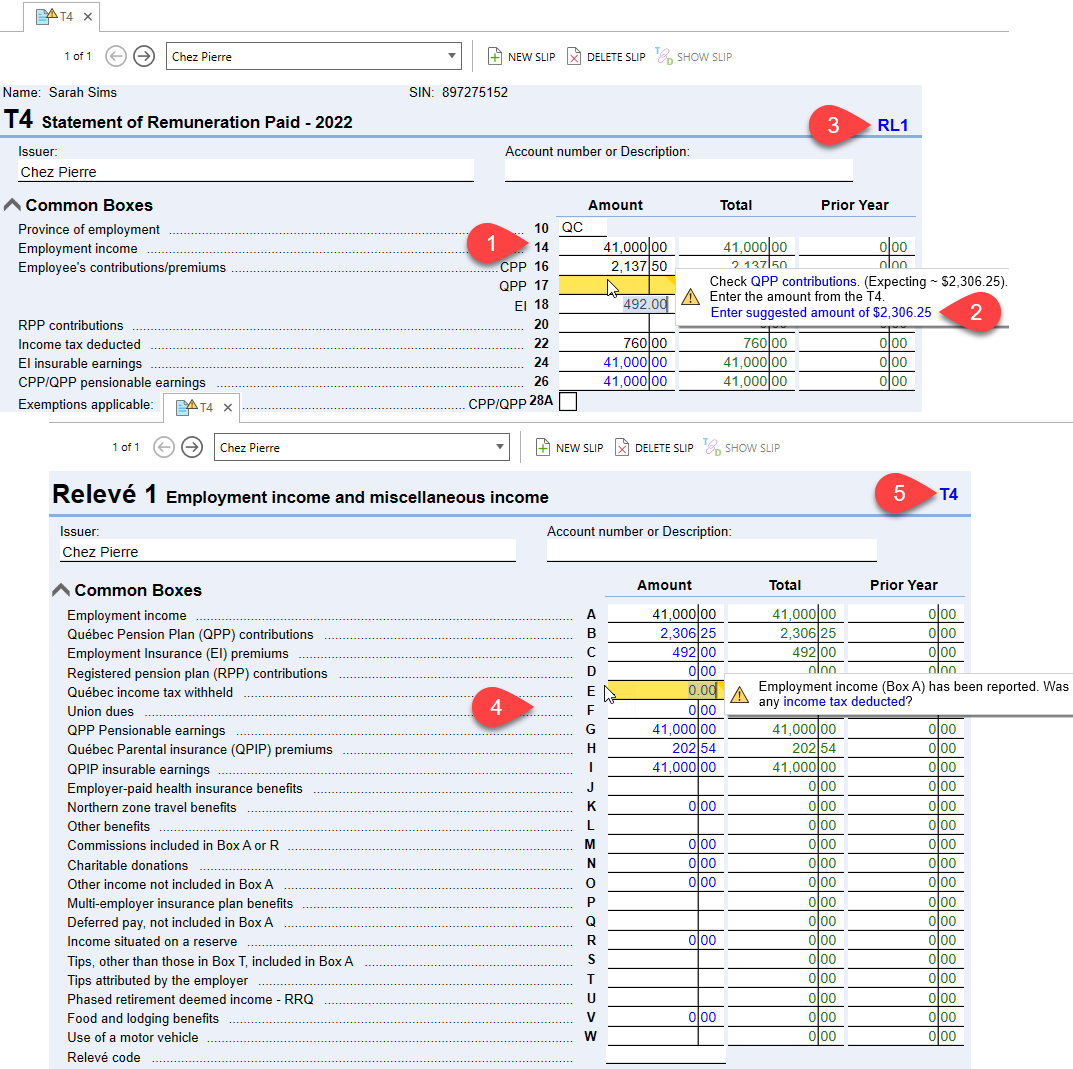Open Chez Pierre slip dropdown in upper toolbar
Viewport: 1073px width, 1069px height.
point(451,57)
